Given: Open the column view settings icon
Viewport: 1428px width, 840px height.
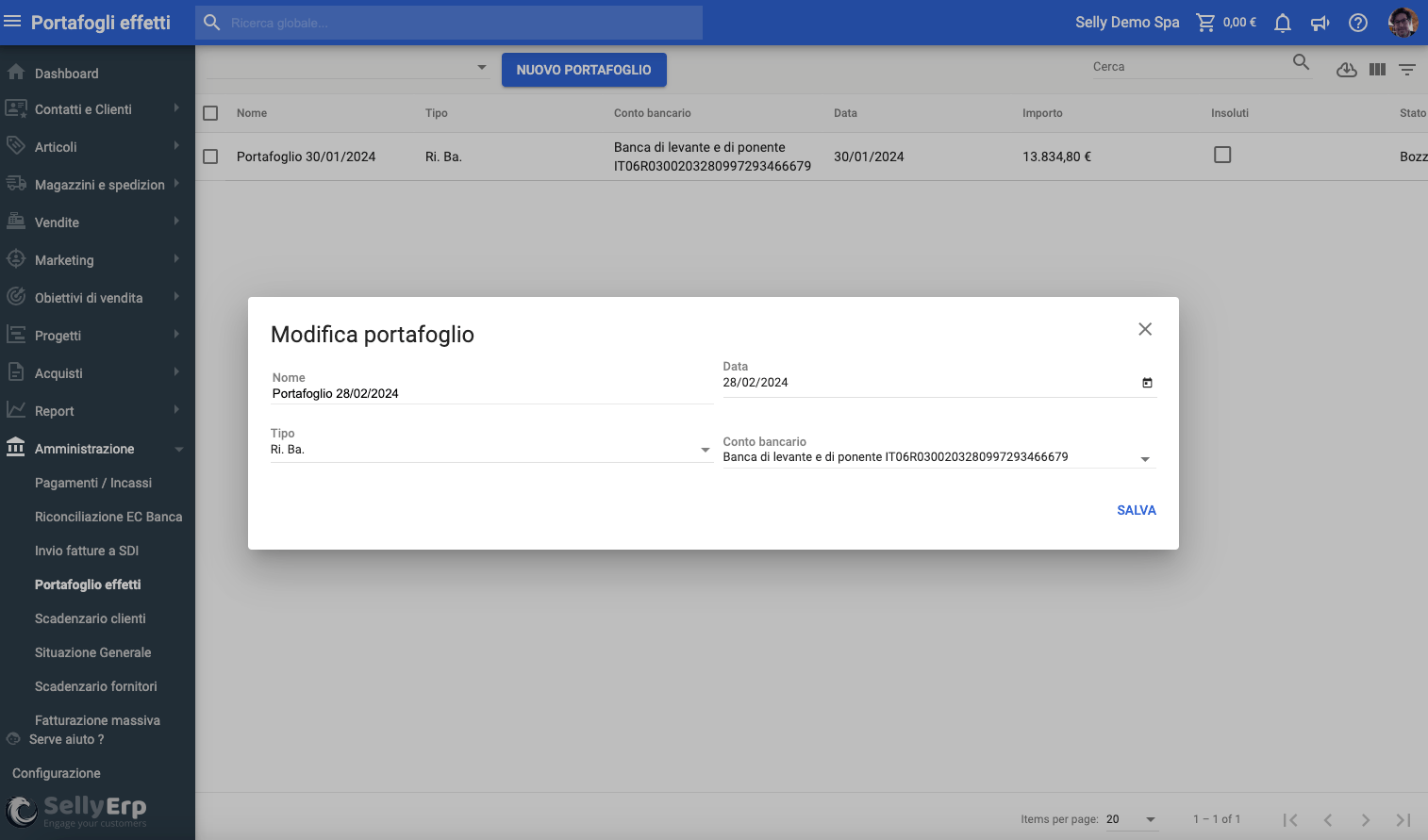Looking at the screenshot, I should (1377, 70).
